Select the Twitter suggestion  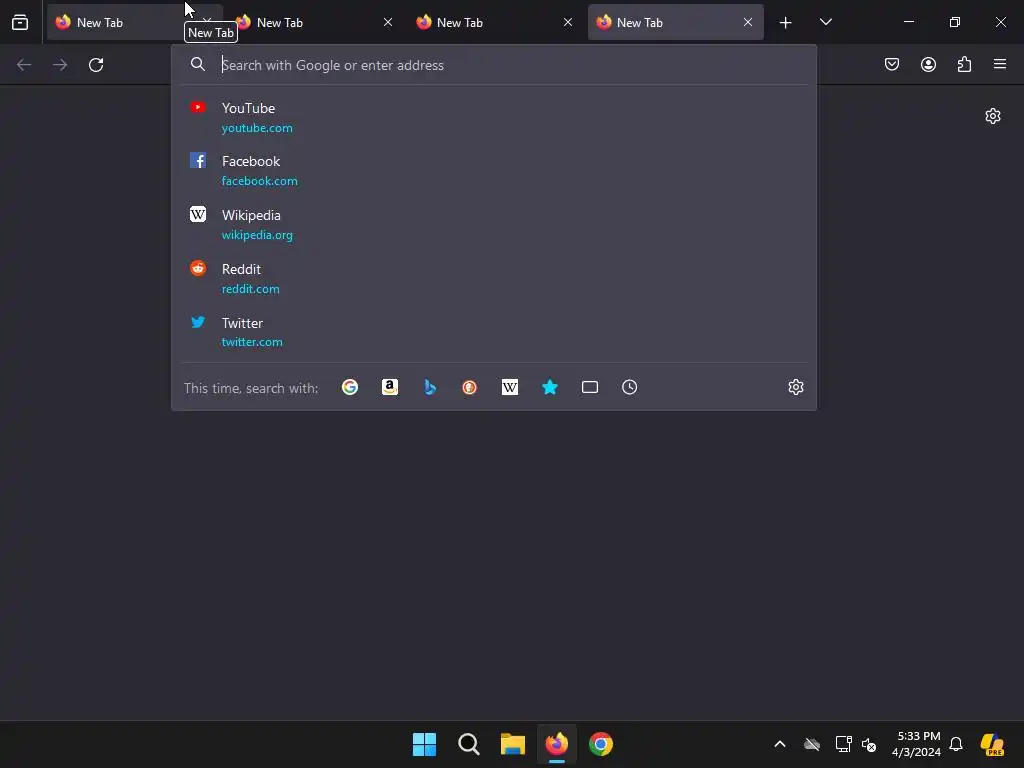(494, 332)
